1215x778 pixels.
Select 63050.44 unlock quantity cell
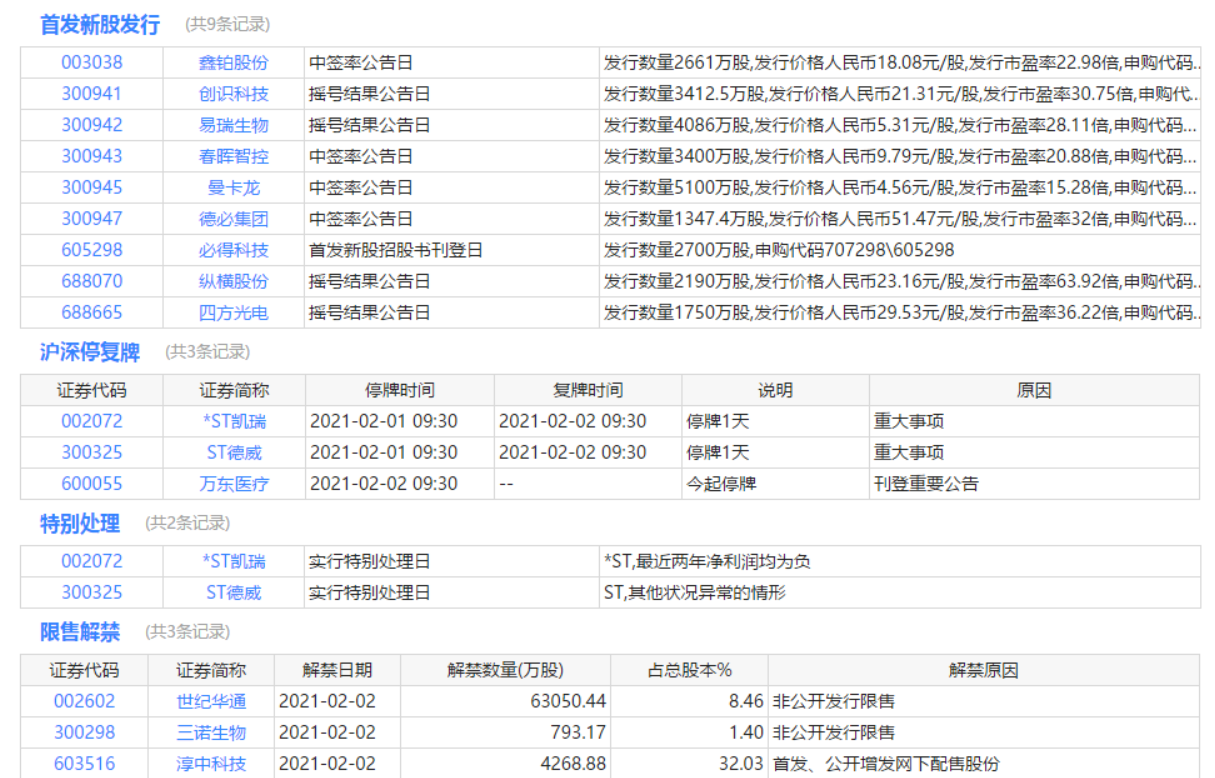coord(505,701)
